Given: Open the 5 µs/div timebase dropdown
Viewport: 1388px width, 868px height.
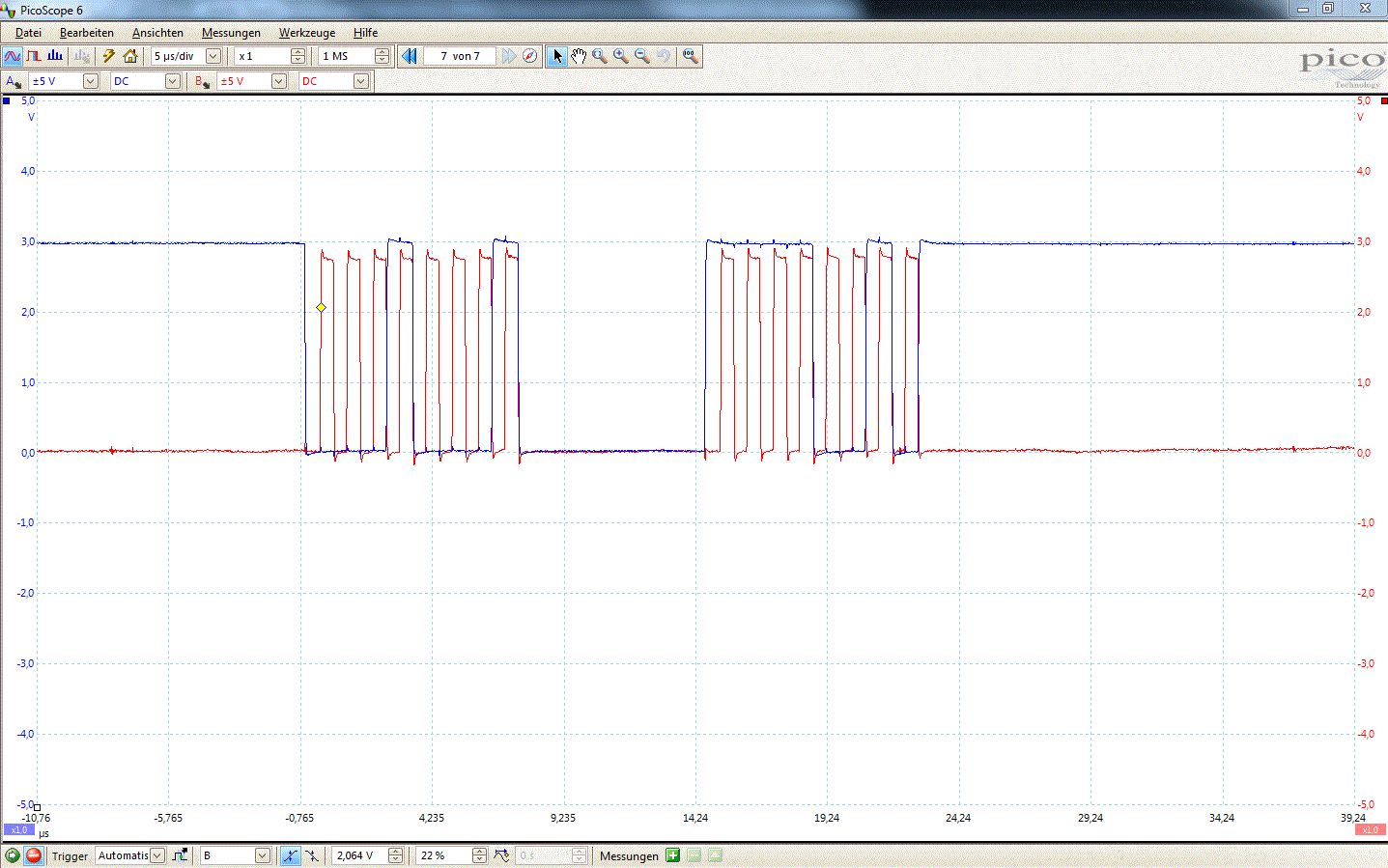Looking at the screenshot, I should pyautogui.click(x=213, y=56).
